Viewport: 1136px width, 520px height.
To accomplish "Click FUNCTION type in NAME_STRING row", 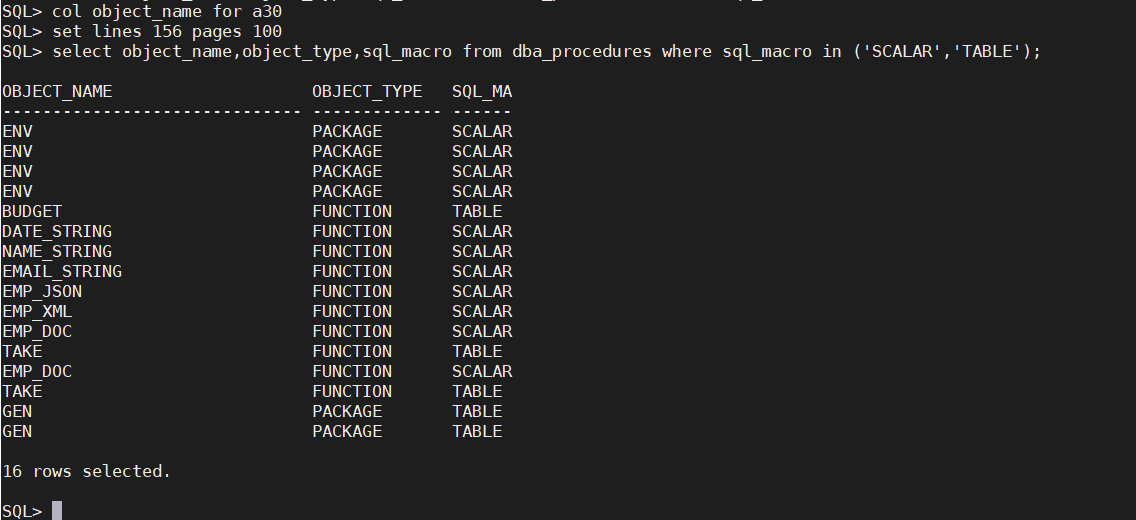I will click(x=352, y=251).
